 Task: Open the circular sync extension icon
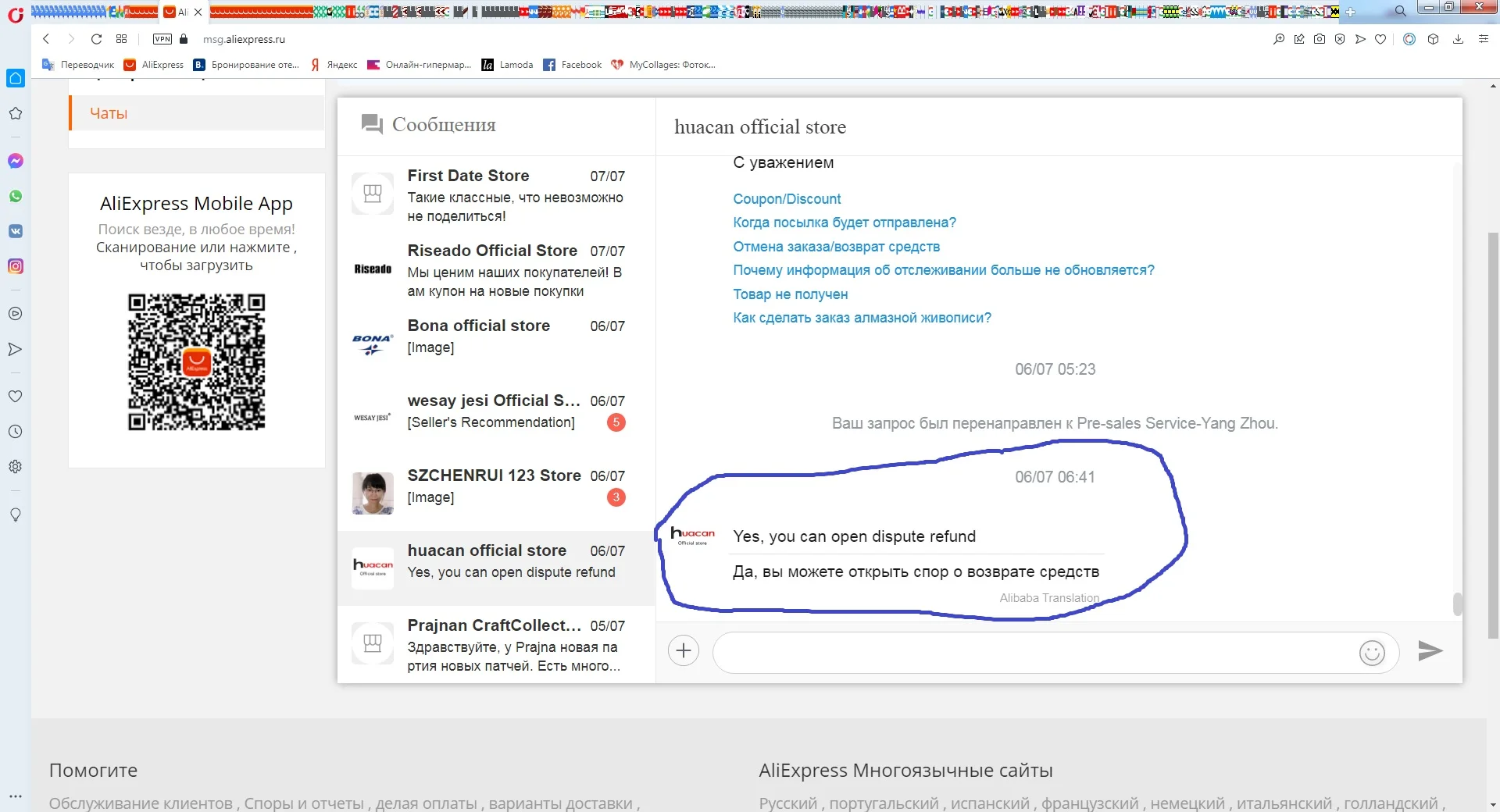1409,39
